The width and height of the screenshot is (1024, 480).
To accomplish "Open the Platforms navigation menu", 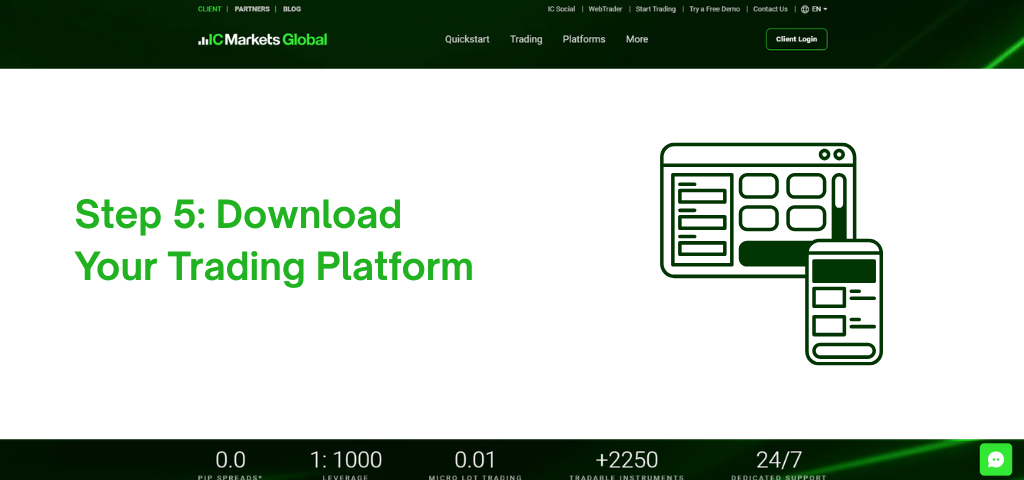I will point(584,40).
